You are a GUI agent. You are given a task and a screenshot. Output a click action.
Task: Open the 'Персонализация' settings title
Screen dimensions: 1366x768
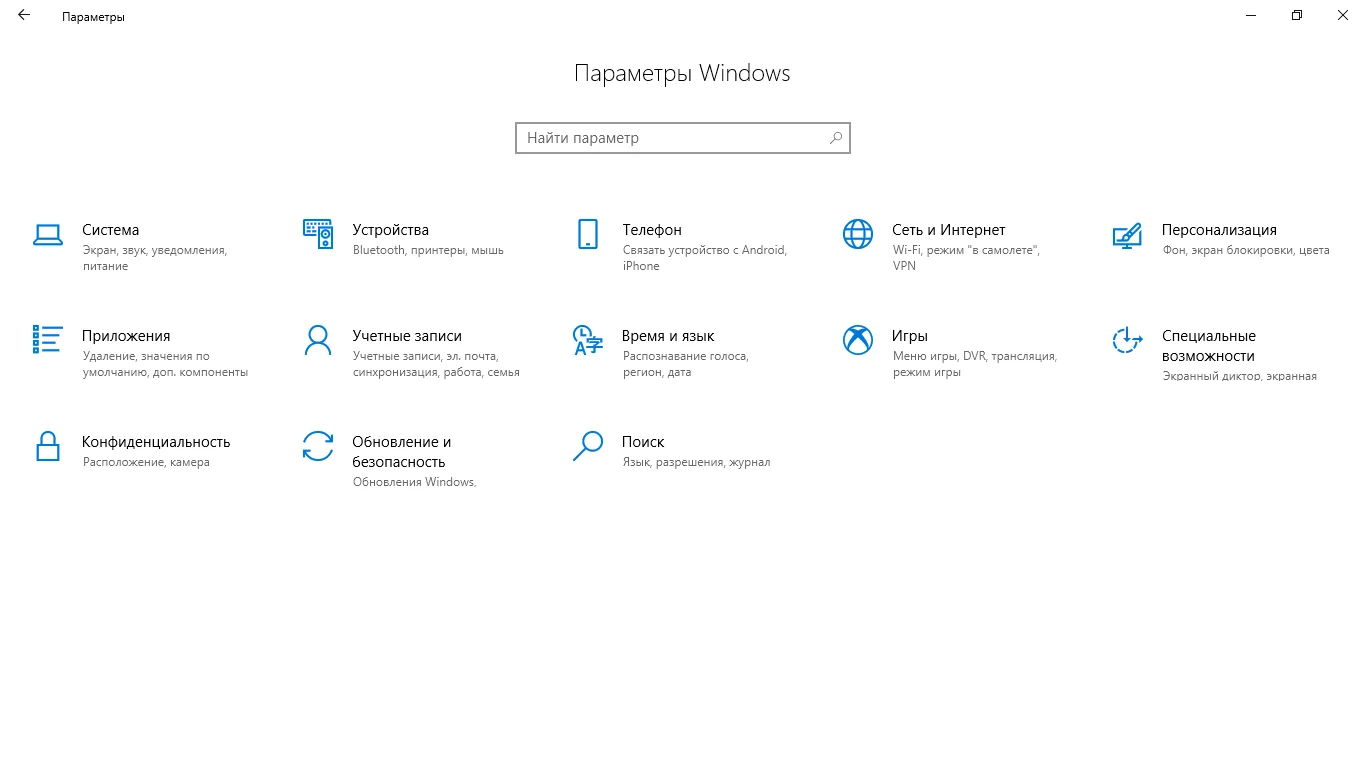click(x=1219, y=230)
